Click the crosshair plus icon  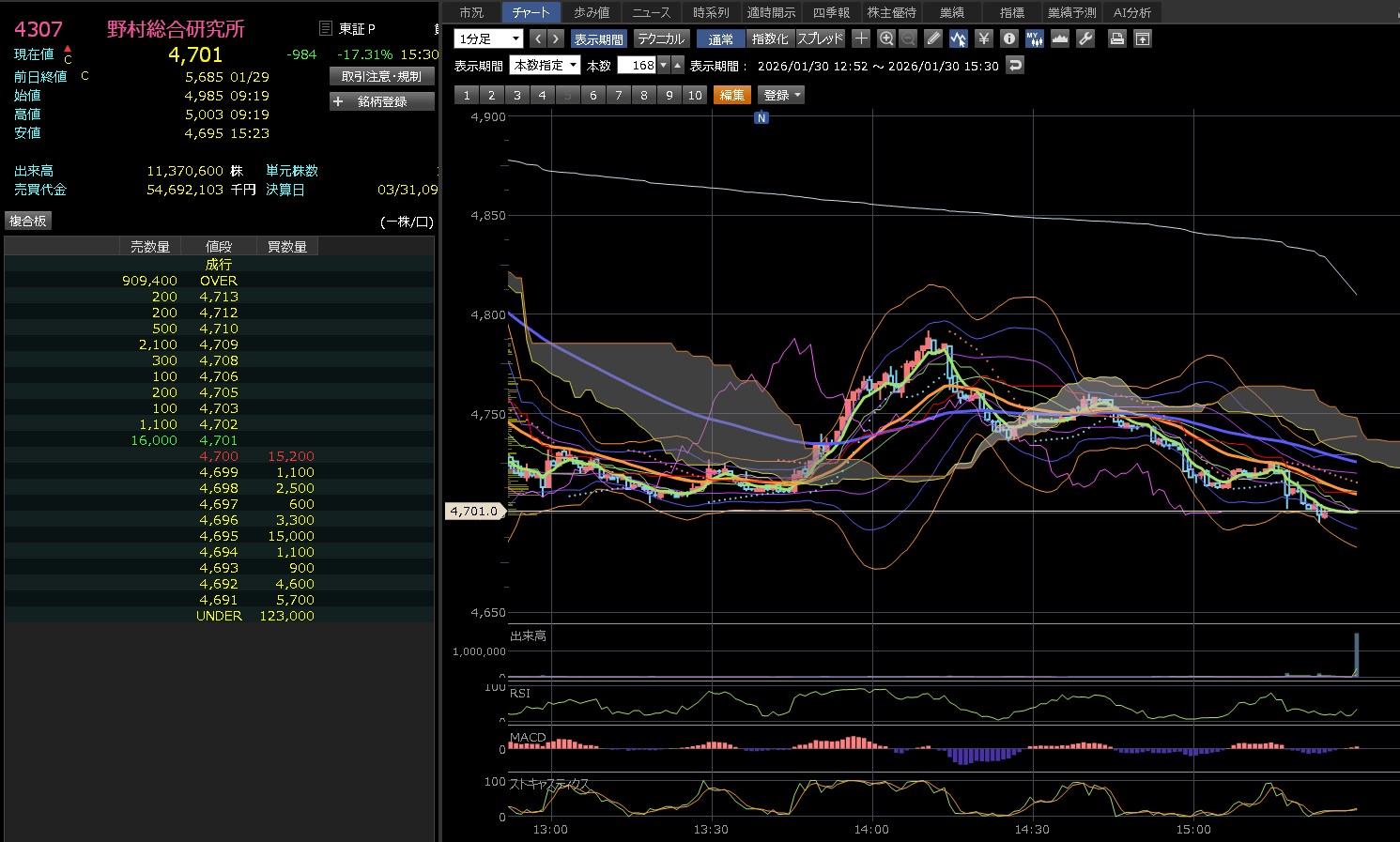(x=861, y=38)
